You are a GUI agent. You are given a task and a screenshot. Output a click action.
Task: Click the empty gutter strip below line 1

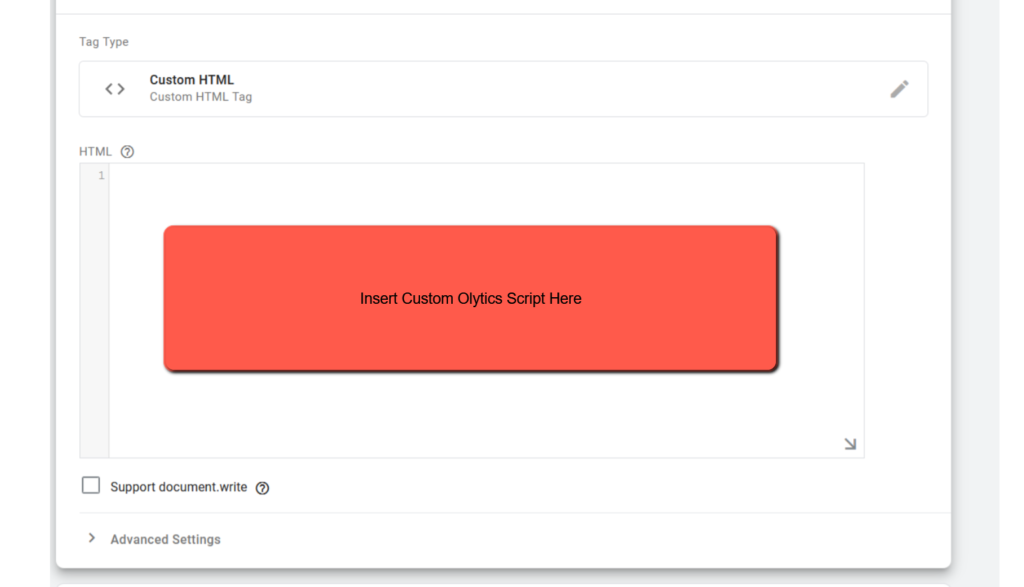[x=94, y=320]
